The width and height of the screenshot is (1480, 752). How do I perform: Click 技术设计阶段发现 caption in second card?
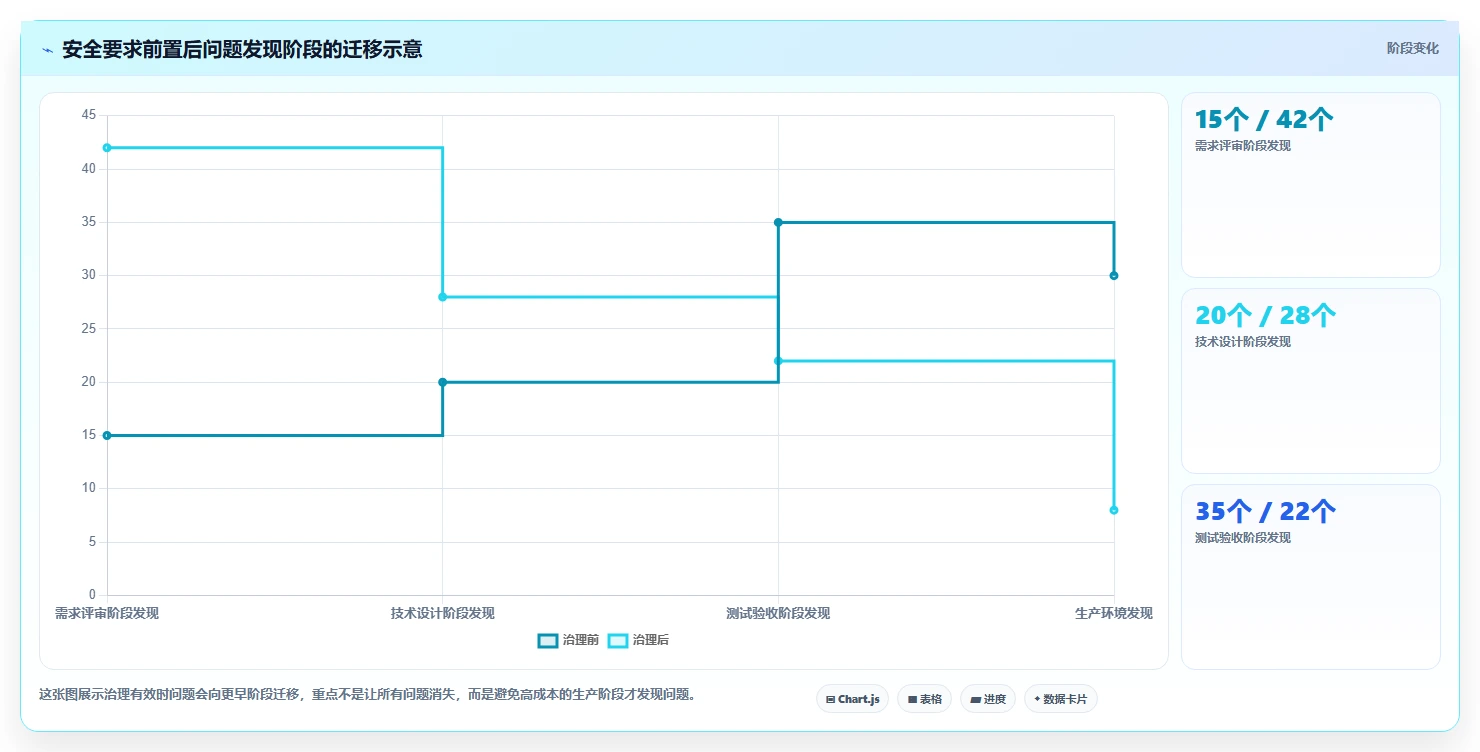(1243, 342)
